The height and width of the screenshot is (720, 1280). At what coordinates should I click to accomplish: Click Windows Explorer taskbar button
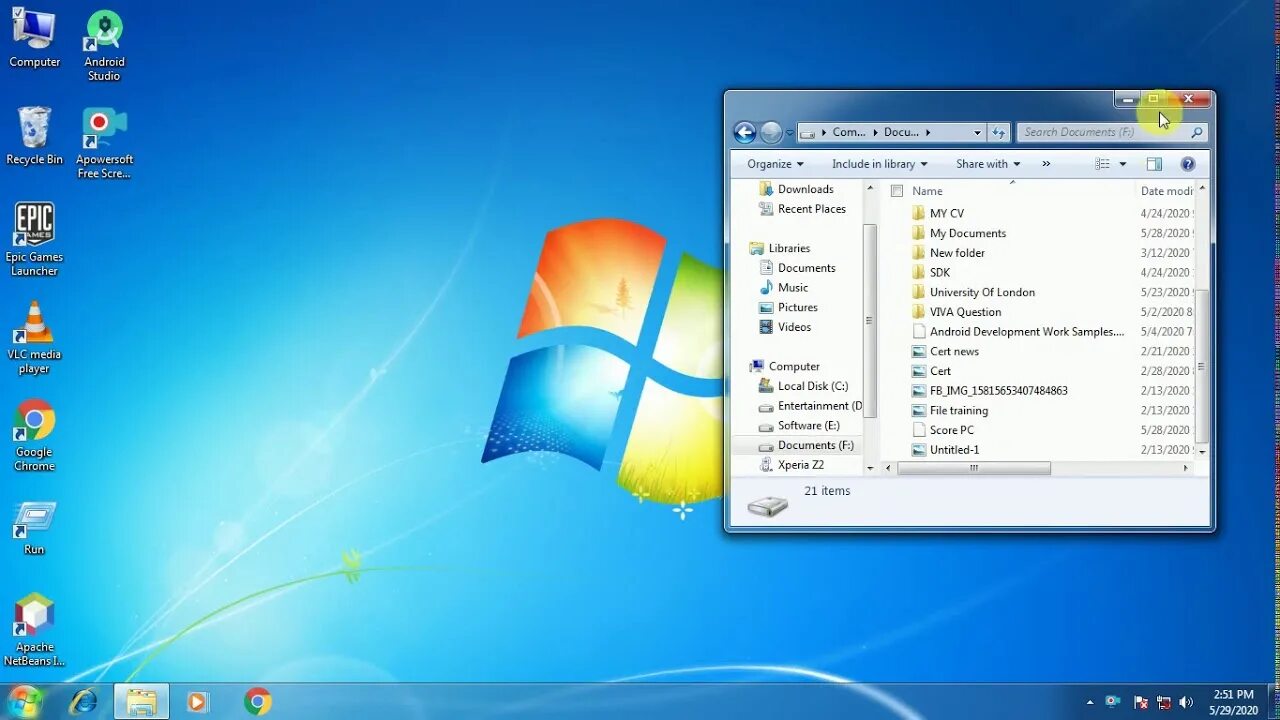point(141,702)
